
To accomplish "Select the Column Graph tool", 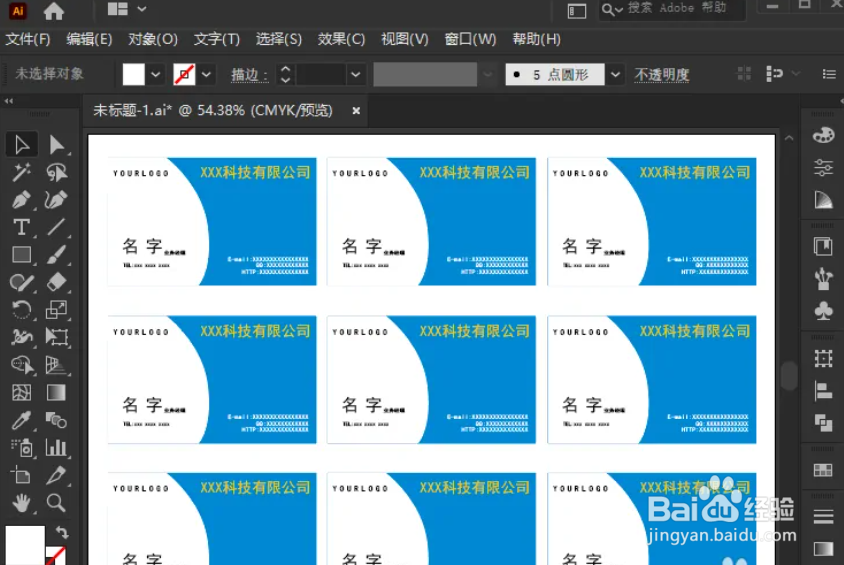I will click(57, 448).
